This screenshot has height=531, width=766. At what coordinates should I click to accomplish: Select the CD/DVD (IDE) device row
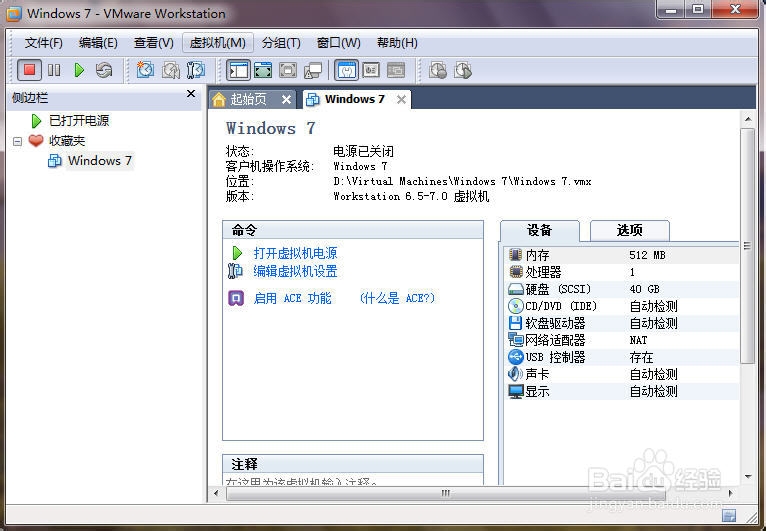click(x=621, y=306)
